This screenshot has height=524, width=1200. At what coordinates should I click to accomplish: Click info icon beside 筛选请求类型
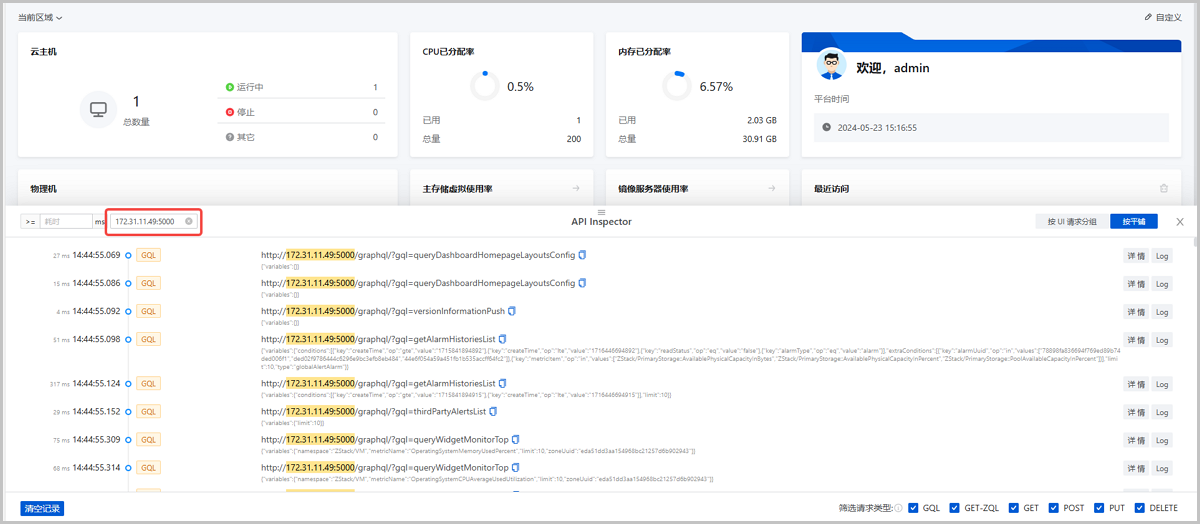coord(899,508)
